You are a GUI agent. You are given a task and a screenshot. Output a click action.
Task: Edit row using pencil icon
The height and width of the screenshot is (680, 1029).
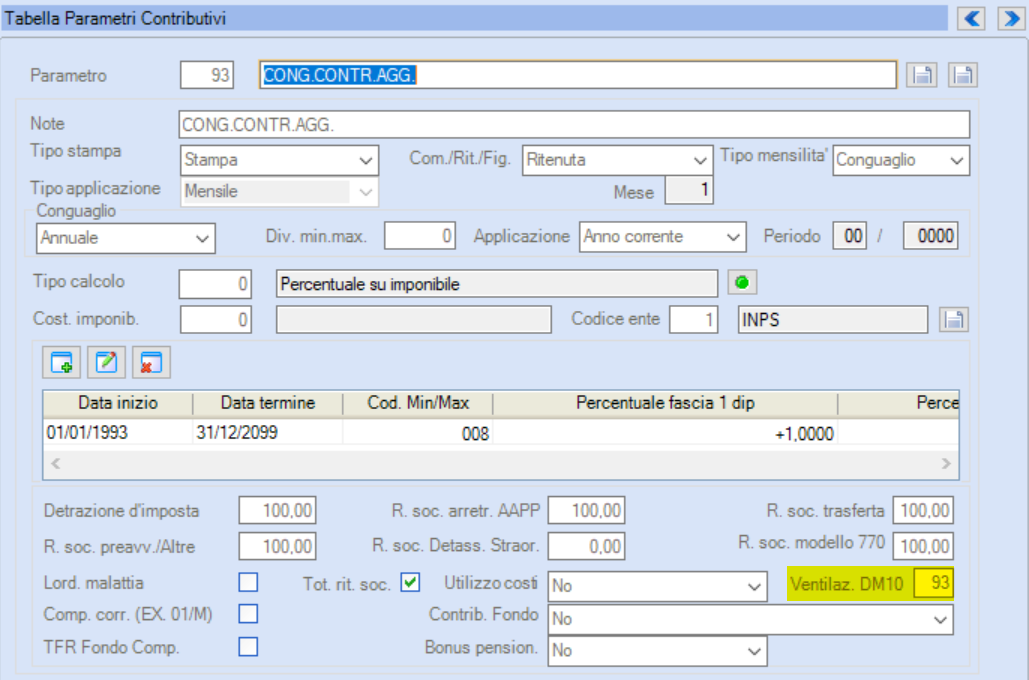tap(106, 362)
